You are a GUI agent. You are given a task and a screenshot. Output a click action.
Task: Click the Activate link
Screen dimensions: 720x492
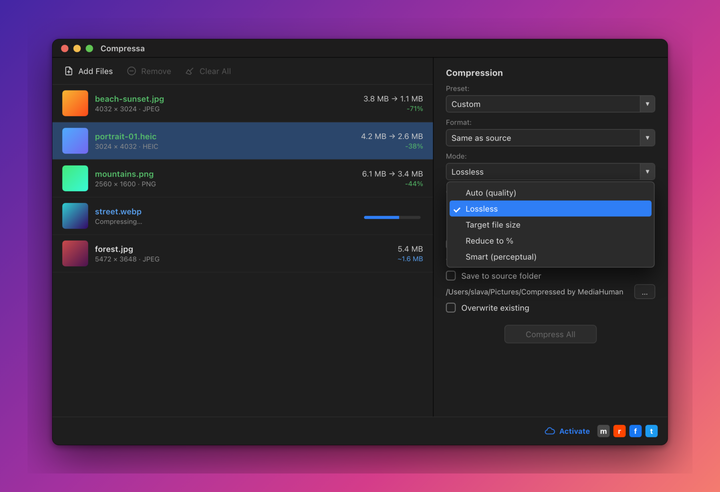tap(574, 431)
